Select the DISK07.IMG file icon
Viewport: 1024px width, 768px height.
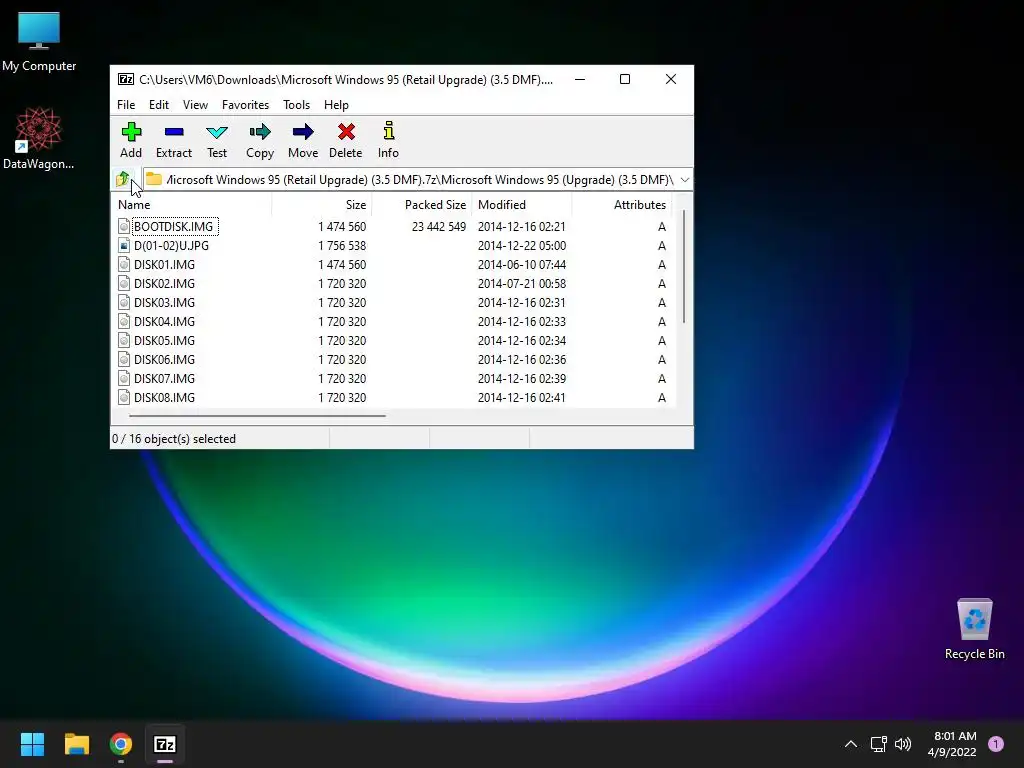tap(124, 378)
